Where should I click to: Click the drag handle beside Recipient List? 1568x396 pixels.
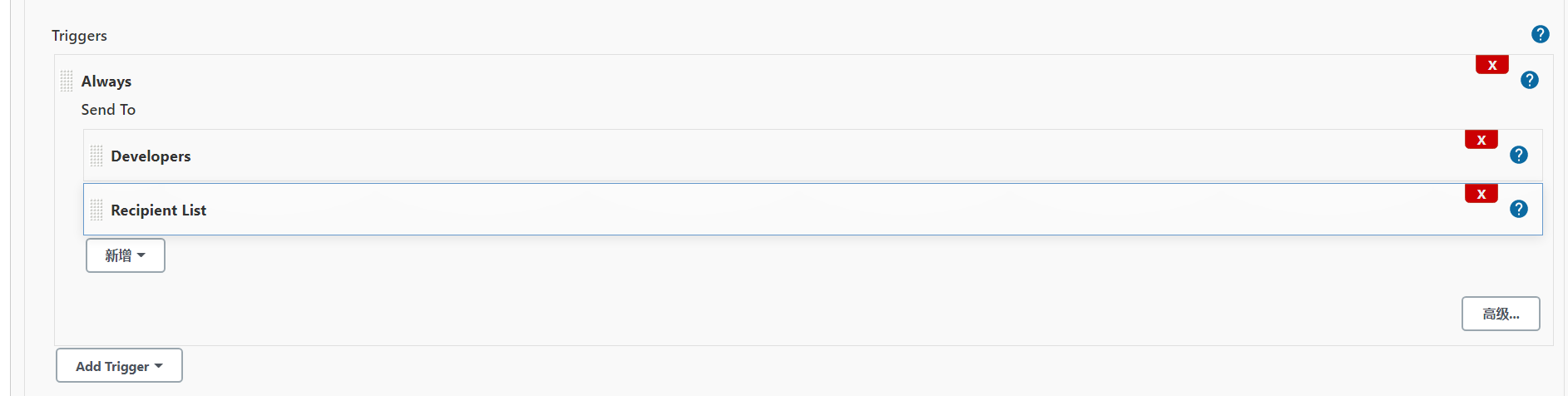(x=96, y=210)
